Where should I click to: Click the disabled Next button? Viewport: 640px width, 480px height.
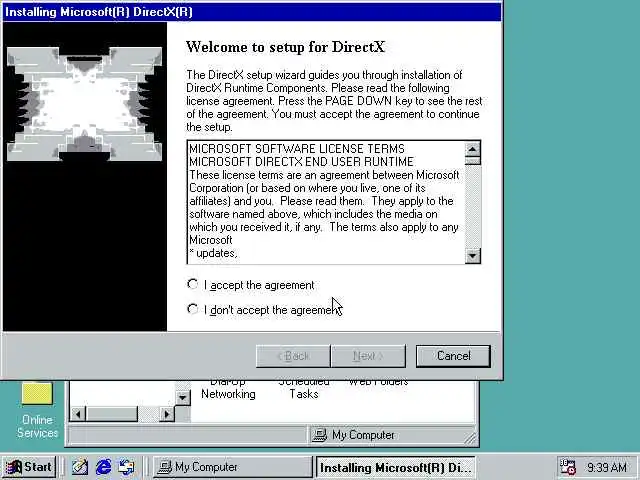point(369,356)
